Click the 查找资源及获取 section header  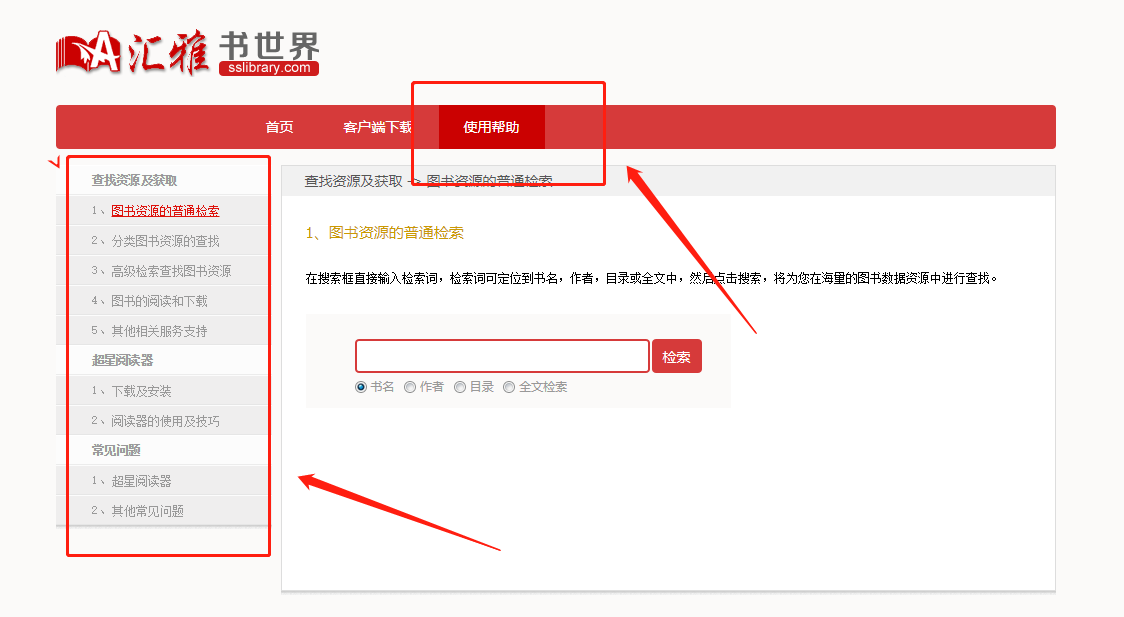(x=134, y=181)
